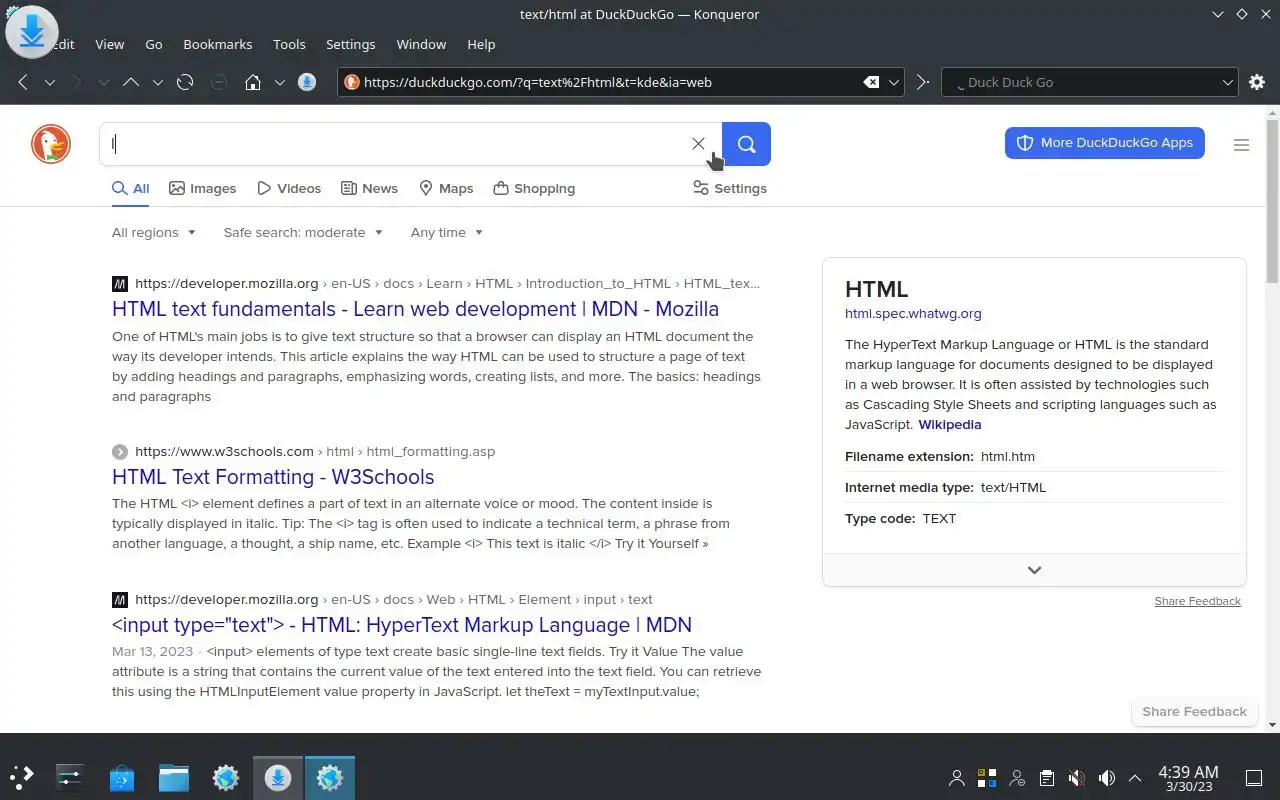This screenshot has height=800, width=1280.
Task: Reload the page using the refresh icon
Action: coord(185,82)
